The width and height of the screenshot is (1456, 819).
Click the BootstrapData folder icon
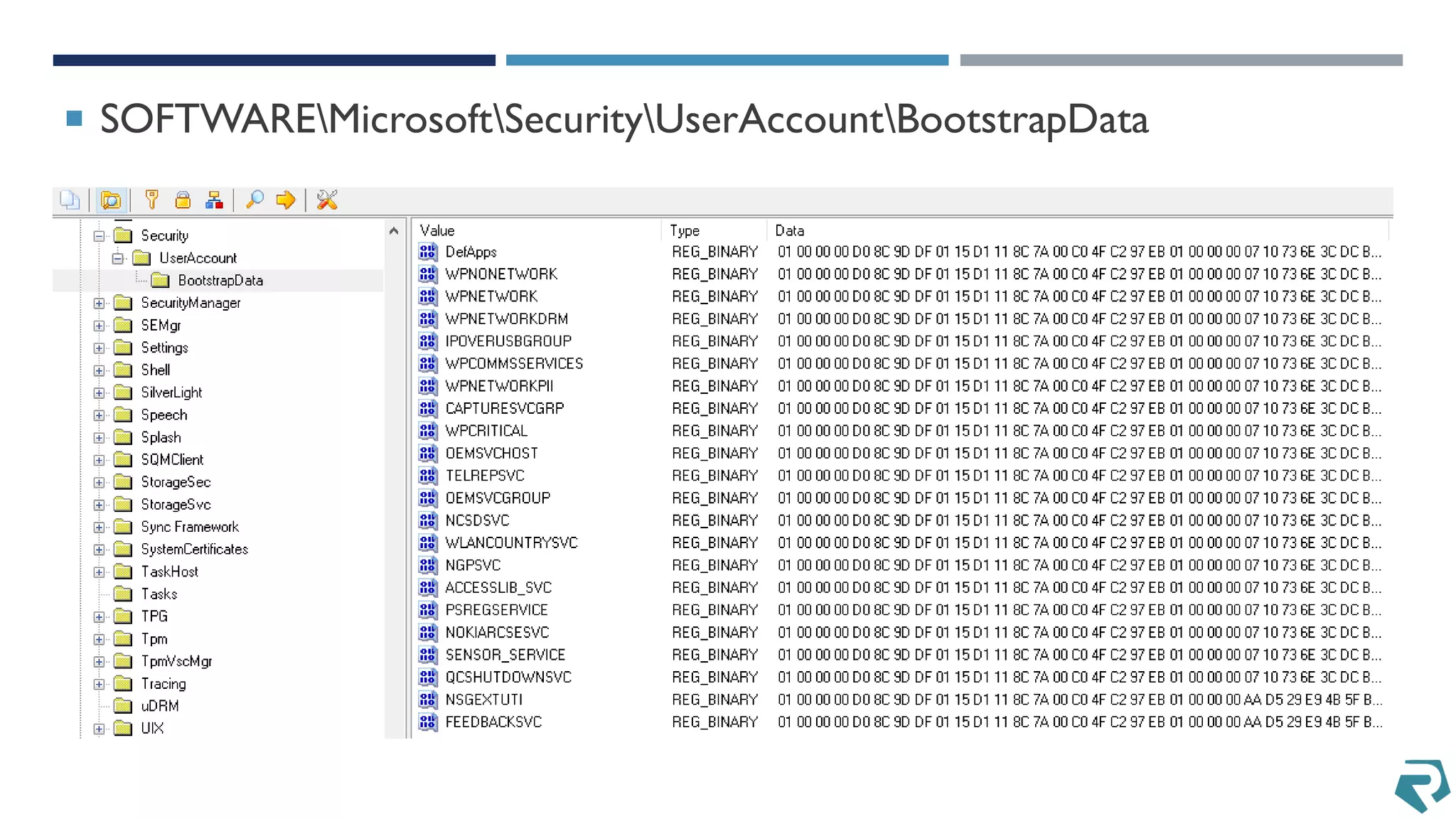click(x=160, y=280)
